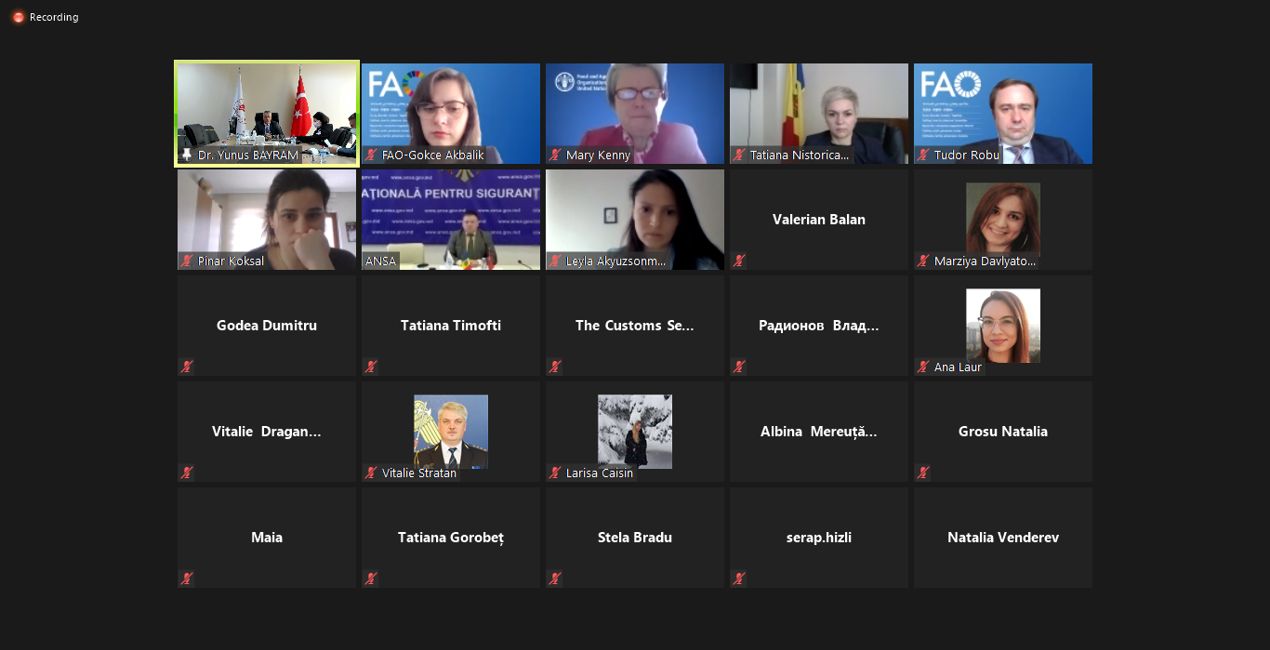Click the pin icon on Dr. Yunus BAYRAM
The width and height of the screenshot is (1270, 650).
187,156
